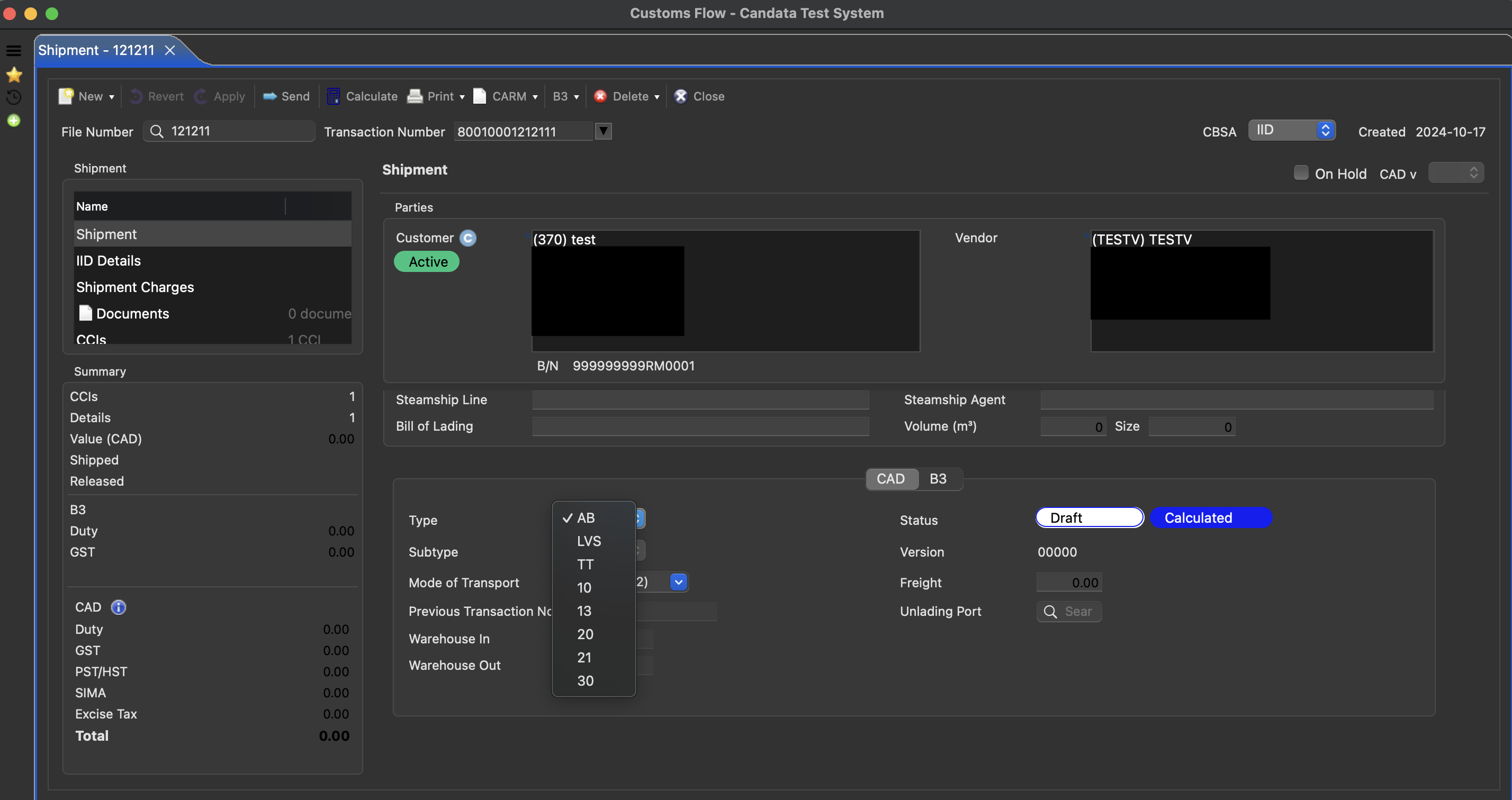Click the Size field
This screenshot has height=800, width=1512.
coord(1192,426)
